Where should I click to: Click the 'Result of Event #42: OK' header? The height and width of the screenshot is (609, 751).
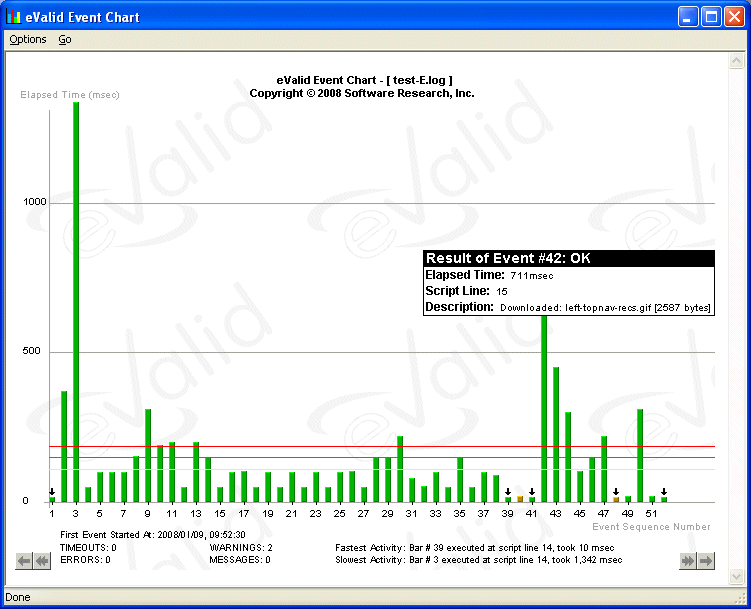[569, 259]
